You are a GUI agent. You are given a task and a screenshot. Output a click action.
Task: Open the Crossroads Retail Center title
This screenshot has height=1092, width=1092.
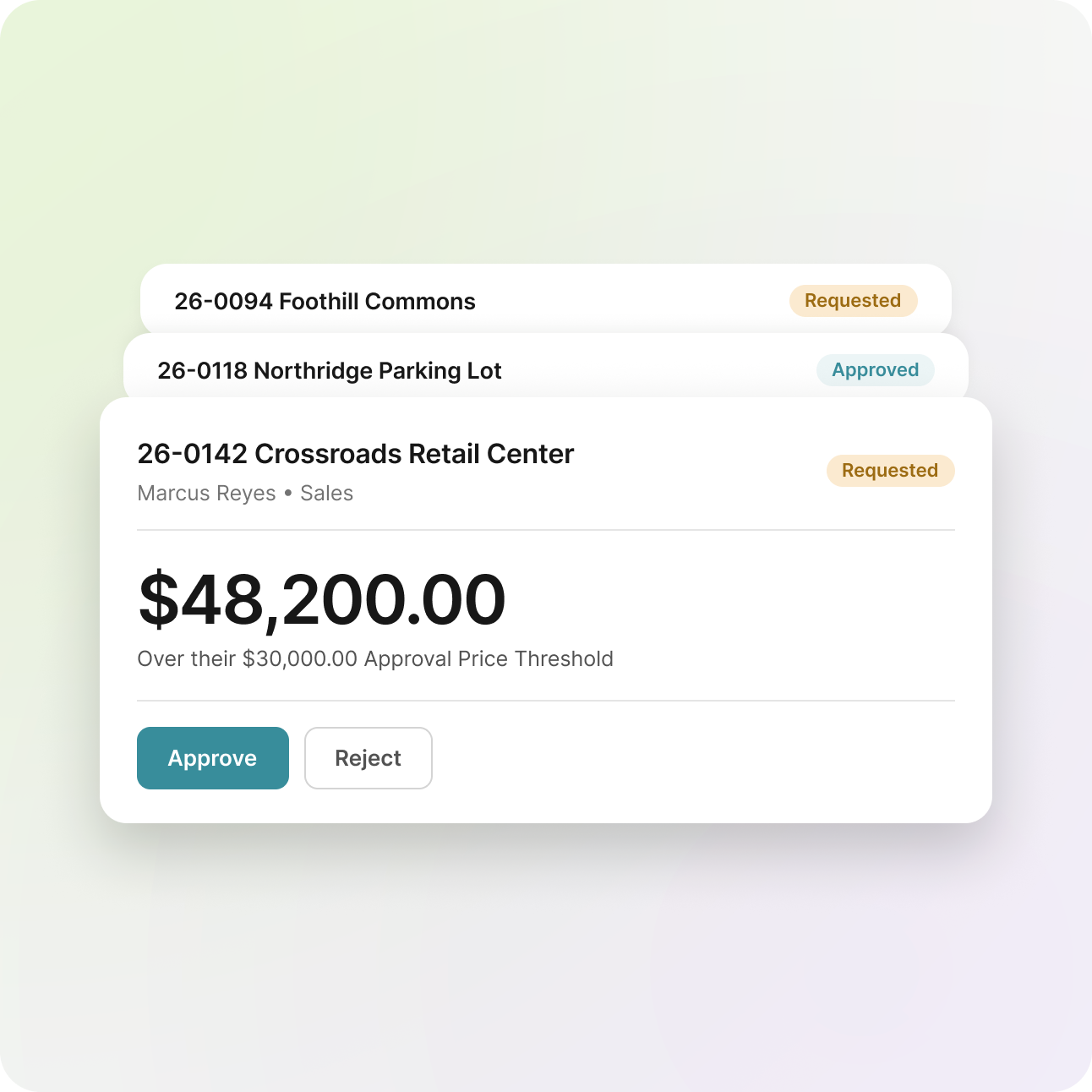[x=414, y=454]
